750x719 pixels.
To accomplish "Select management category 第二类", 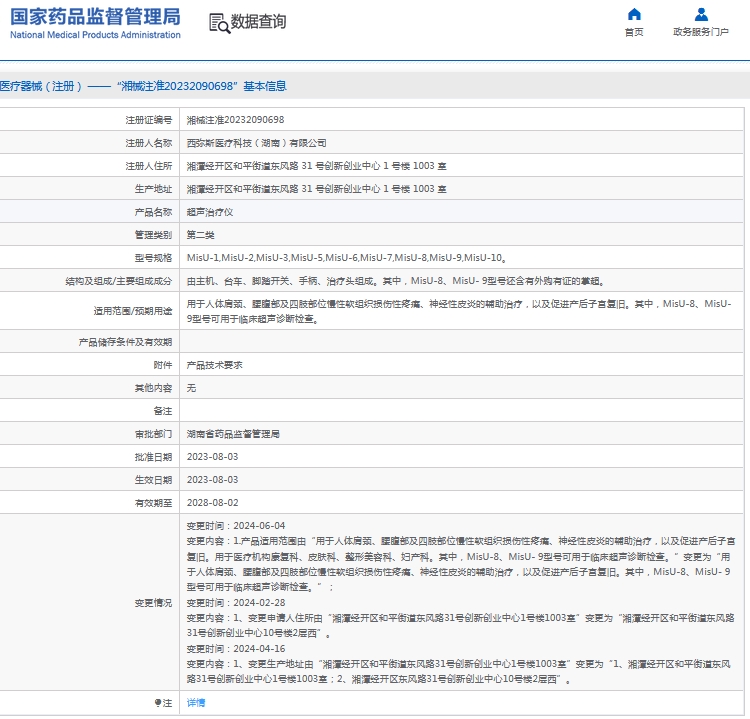I will (x=200, y=235).
